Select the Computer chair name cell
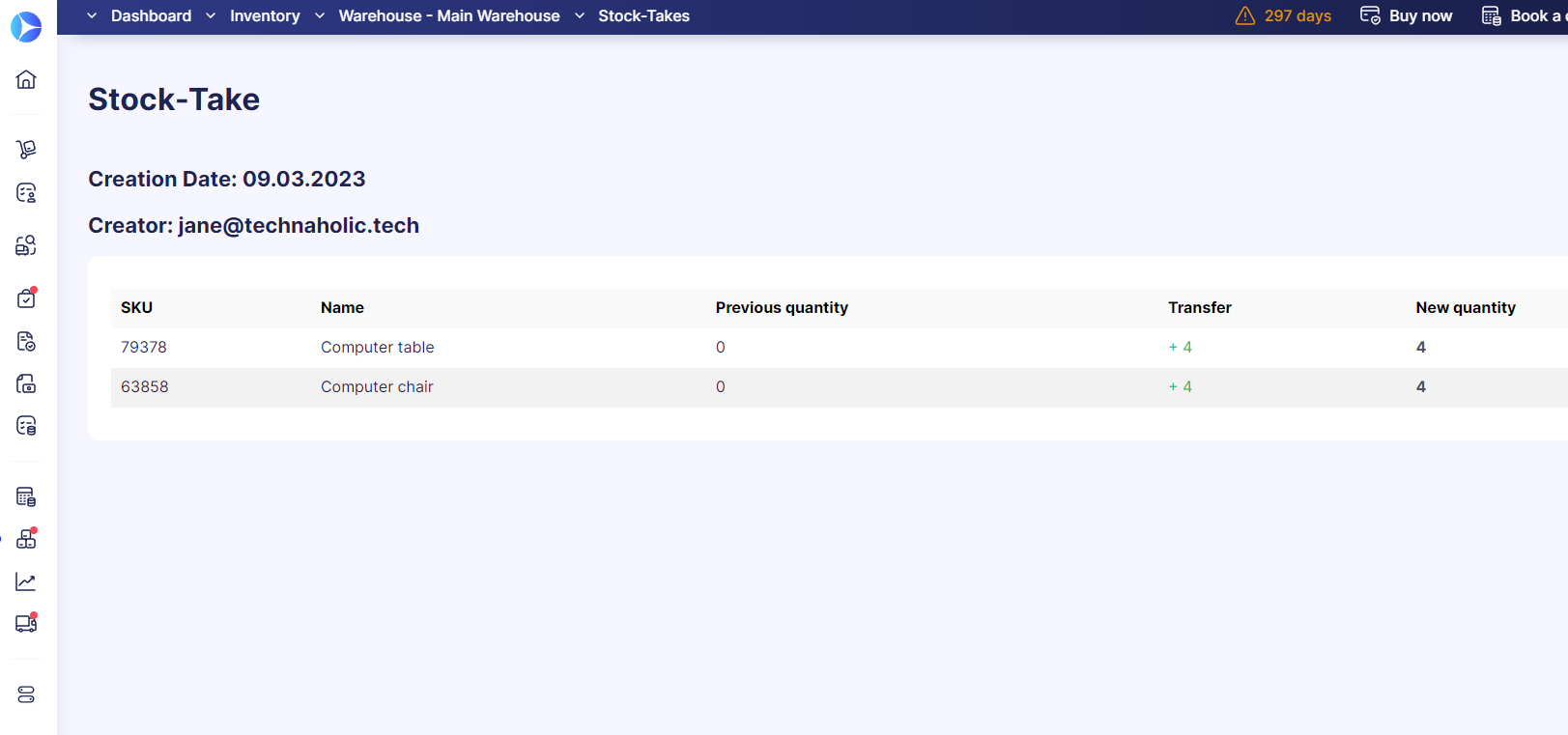 [x=377, y=386]
